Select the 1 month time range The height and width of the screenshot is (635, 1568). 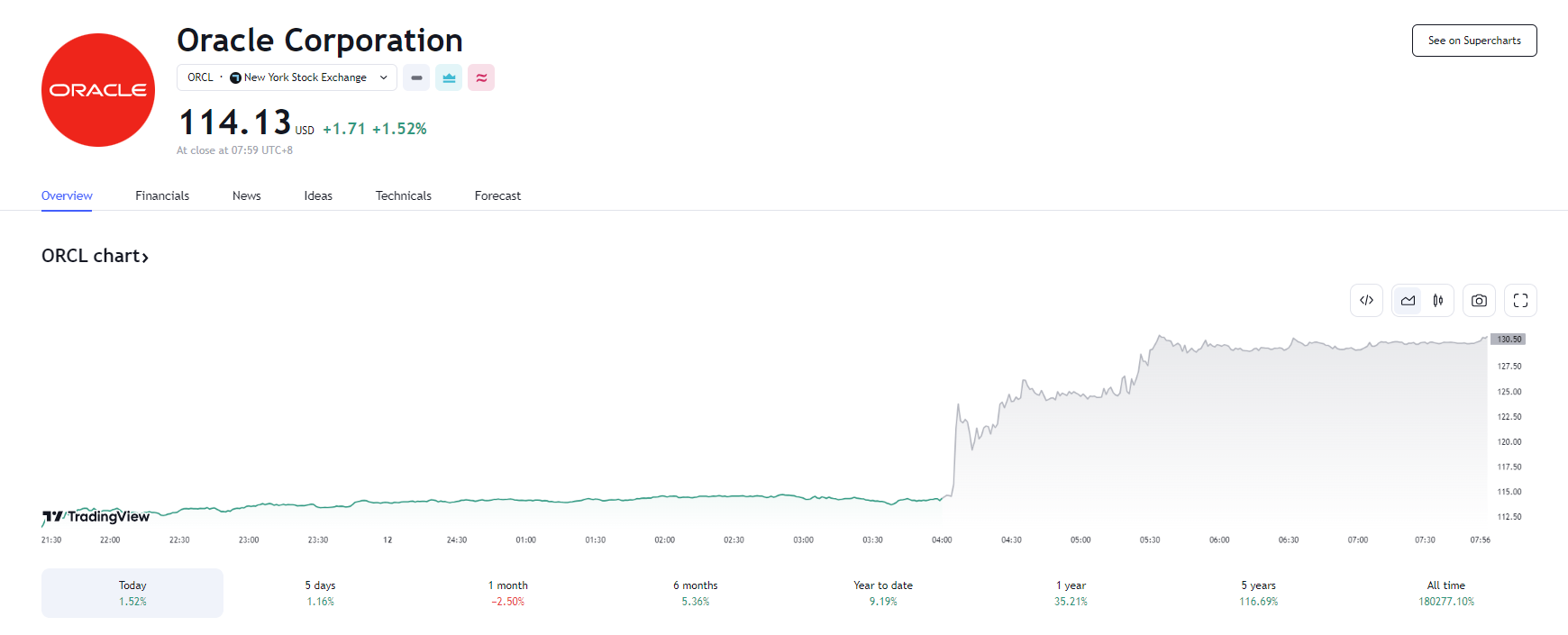[x=508, y=593]
